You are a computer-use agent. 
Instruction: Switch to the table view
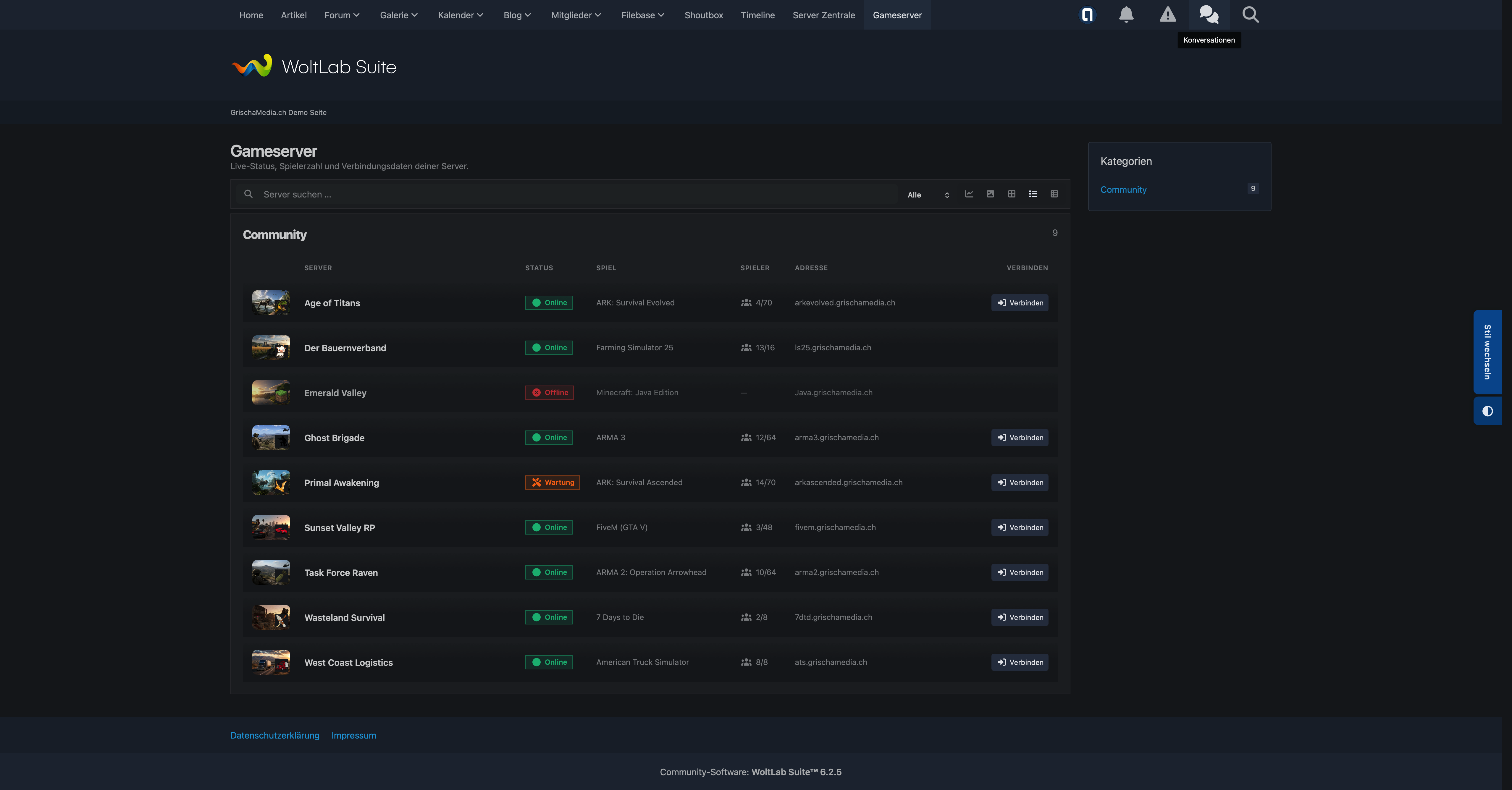coord(1054,194)
